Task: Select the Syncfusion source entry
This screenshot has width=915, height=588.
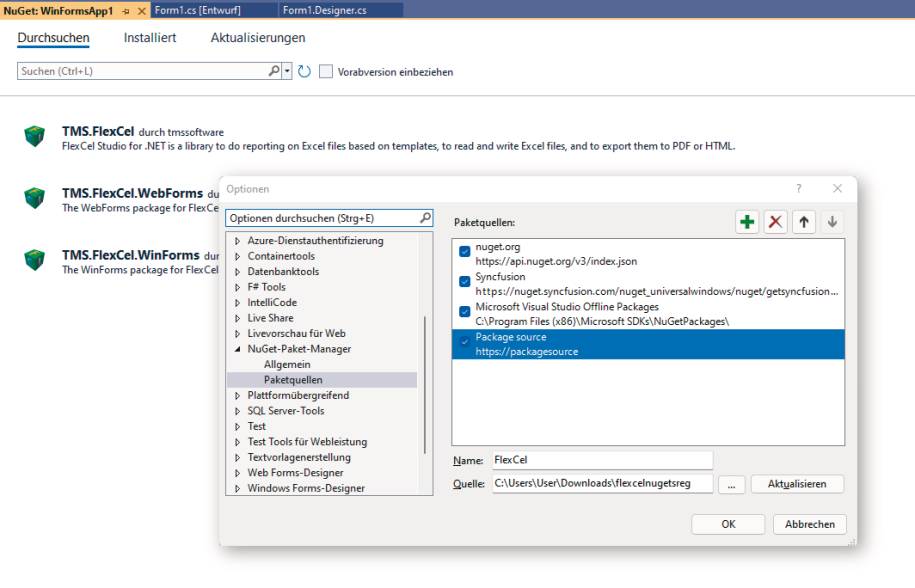Action: click(648, 284)
